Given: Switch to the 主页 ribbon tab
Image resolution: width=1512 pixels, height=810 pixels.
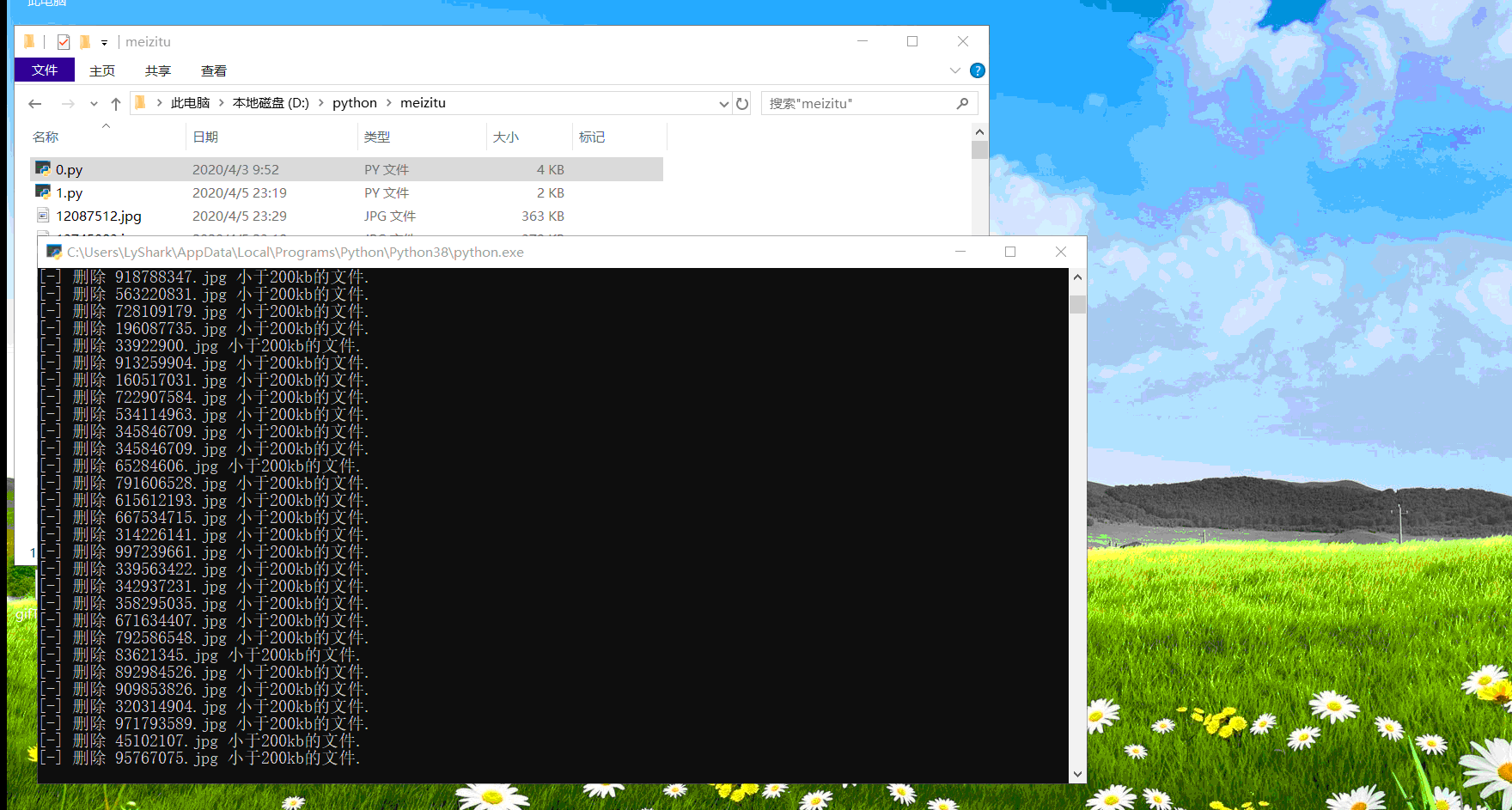Looking at the screenshot, I should click(x=102, y=70).
